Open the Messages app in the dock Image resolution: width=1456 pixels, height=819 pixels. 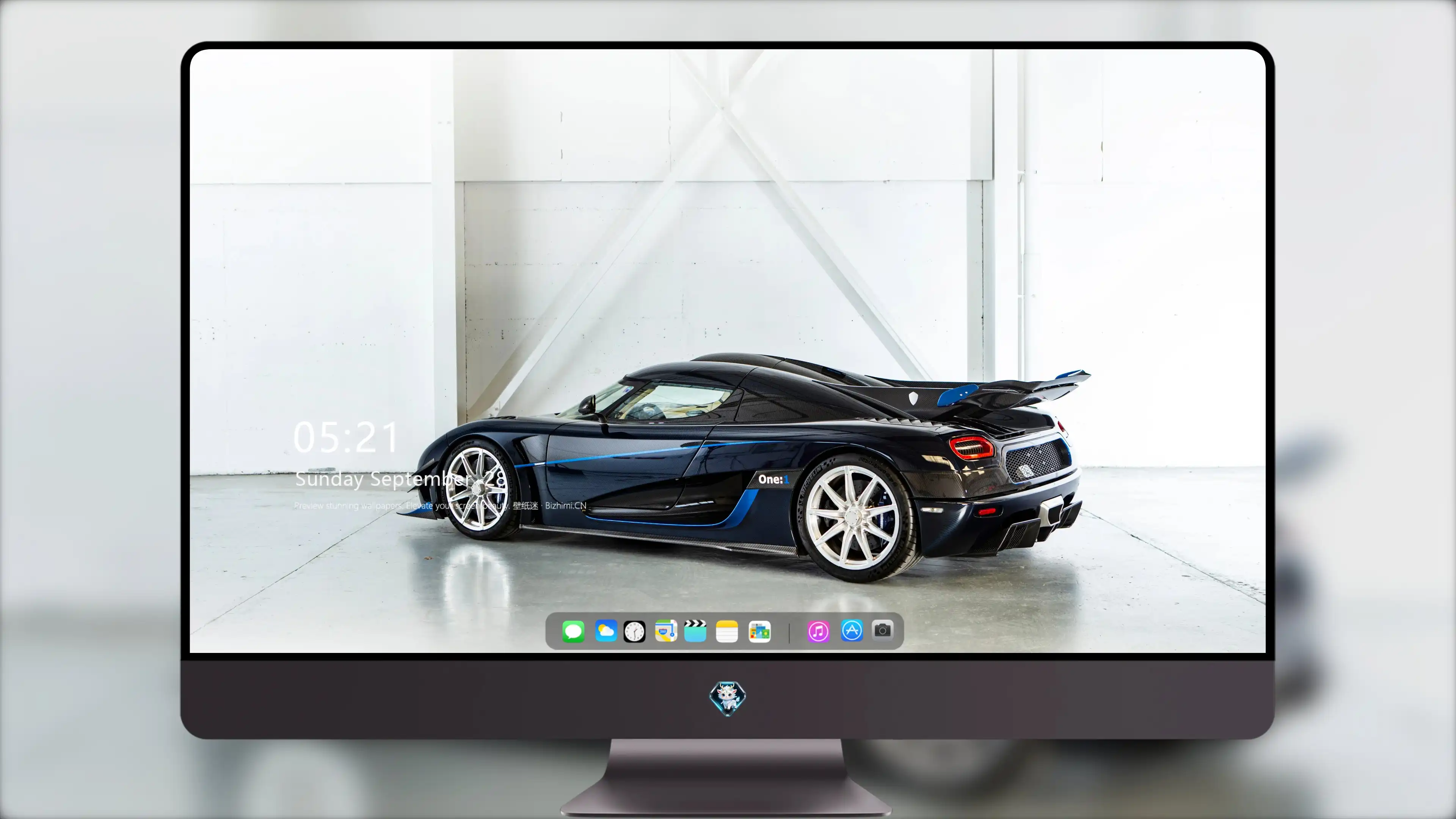tap(573, 631)
